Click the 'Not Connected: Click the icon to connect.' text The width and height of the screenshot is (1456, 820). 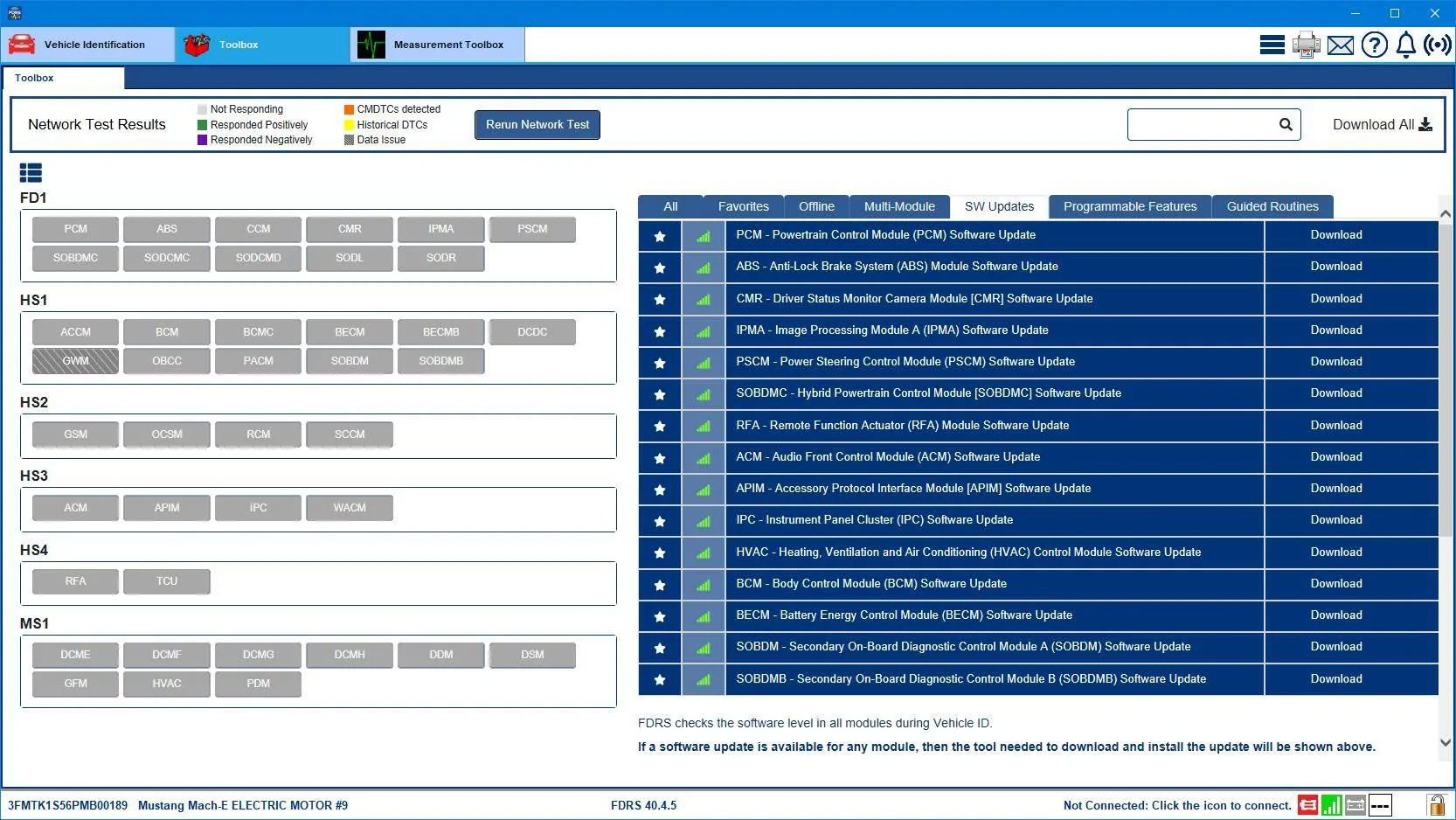tap(1177, 806)
